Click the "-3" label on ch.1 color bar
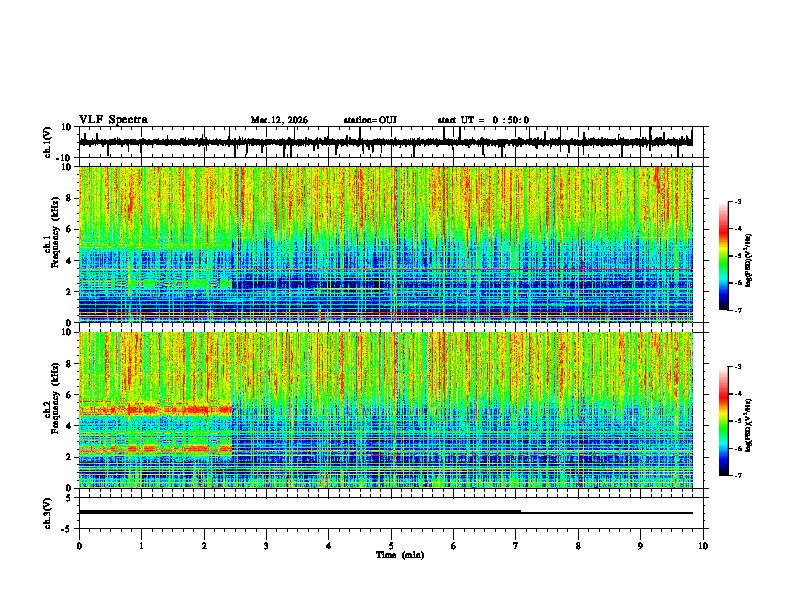 [737, 201]
